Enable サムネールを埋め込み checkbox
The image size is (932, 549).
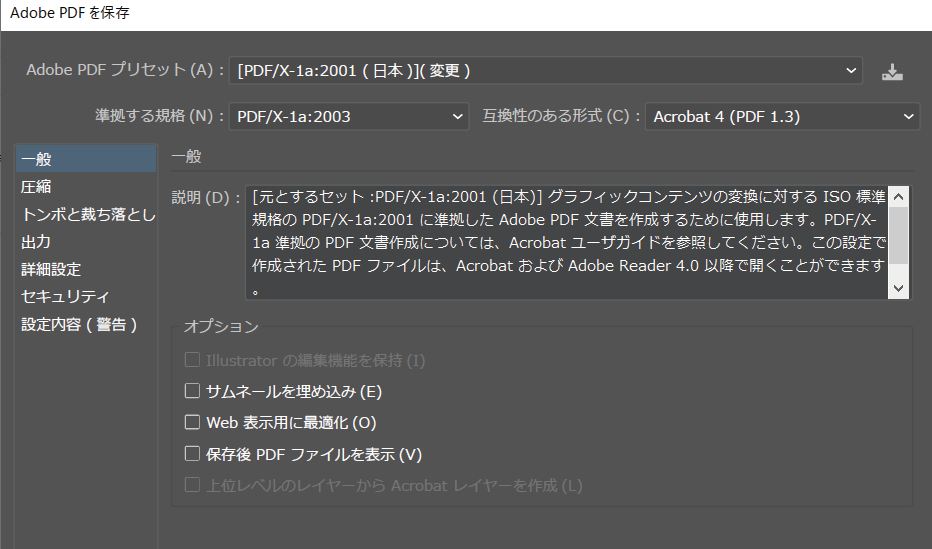click(192, 390)
